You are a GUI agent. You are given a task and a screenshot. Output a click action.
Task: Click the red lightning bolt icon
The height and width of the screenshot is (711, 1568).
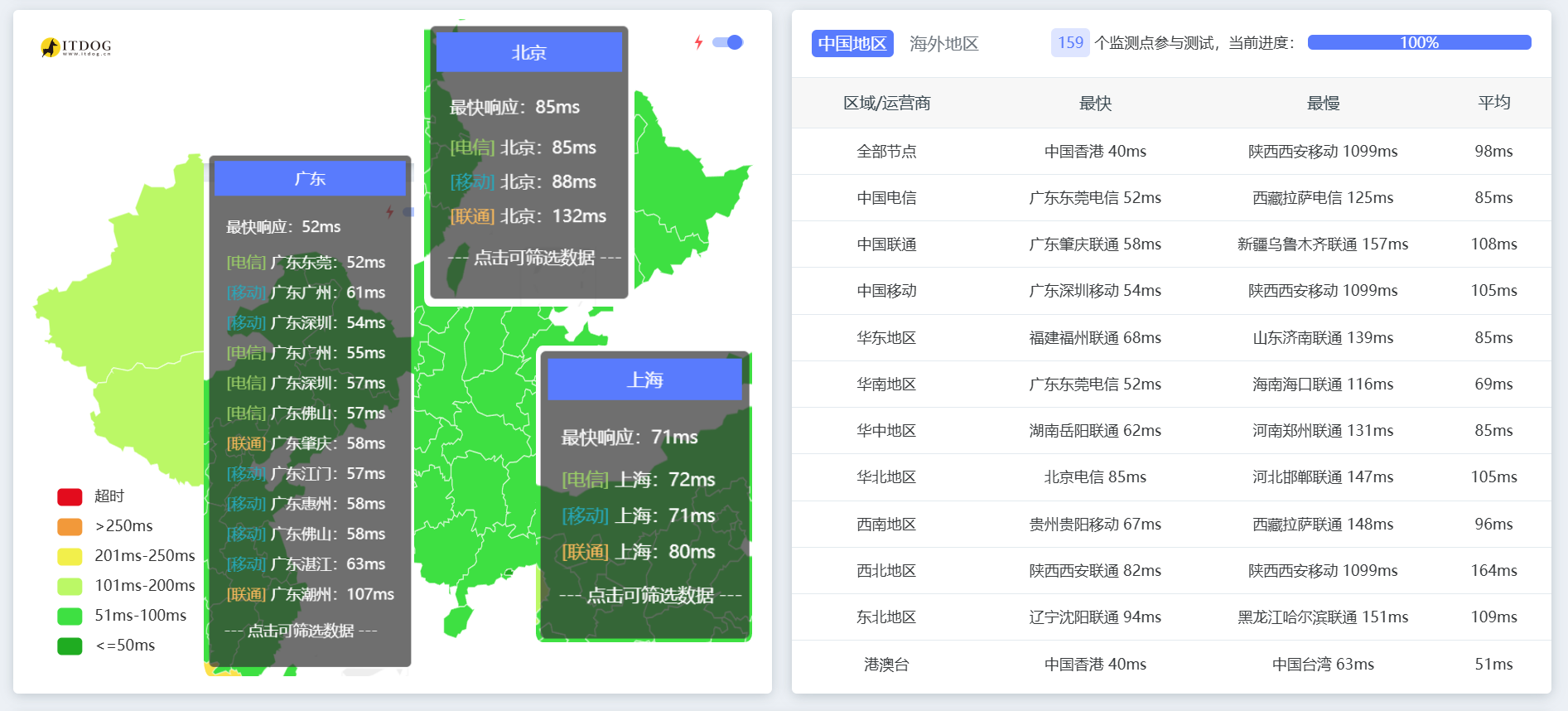click(698, 42)
